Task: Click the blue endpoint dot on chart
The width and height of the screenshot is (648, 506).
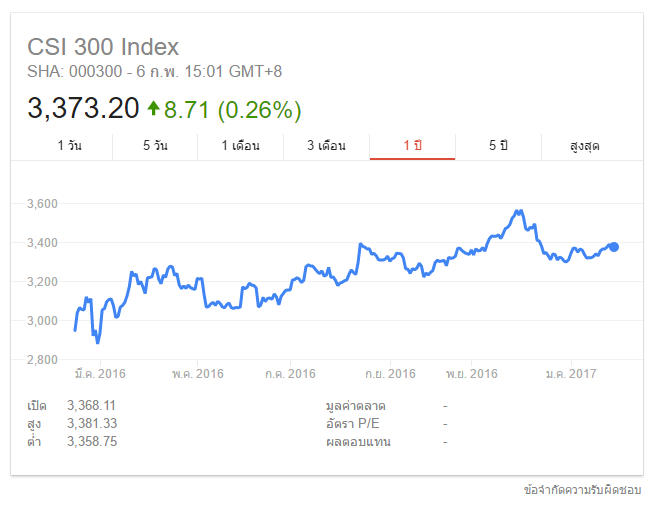Action: [x=614, y=247]
